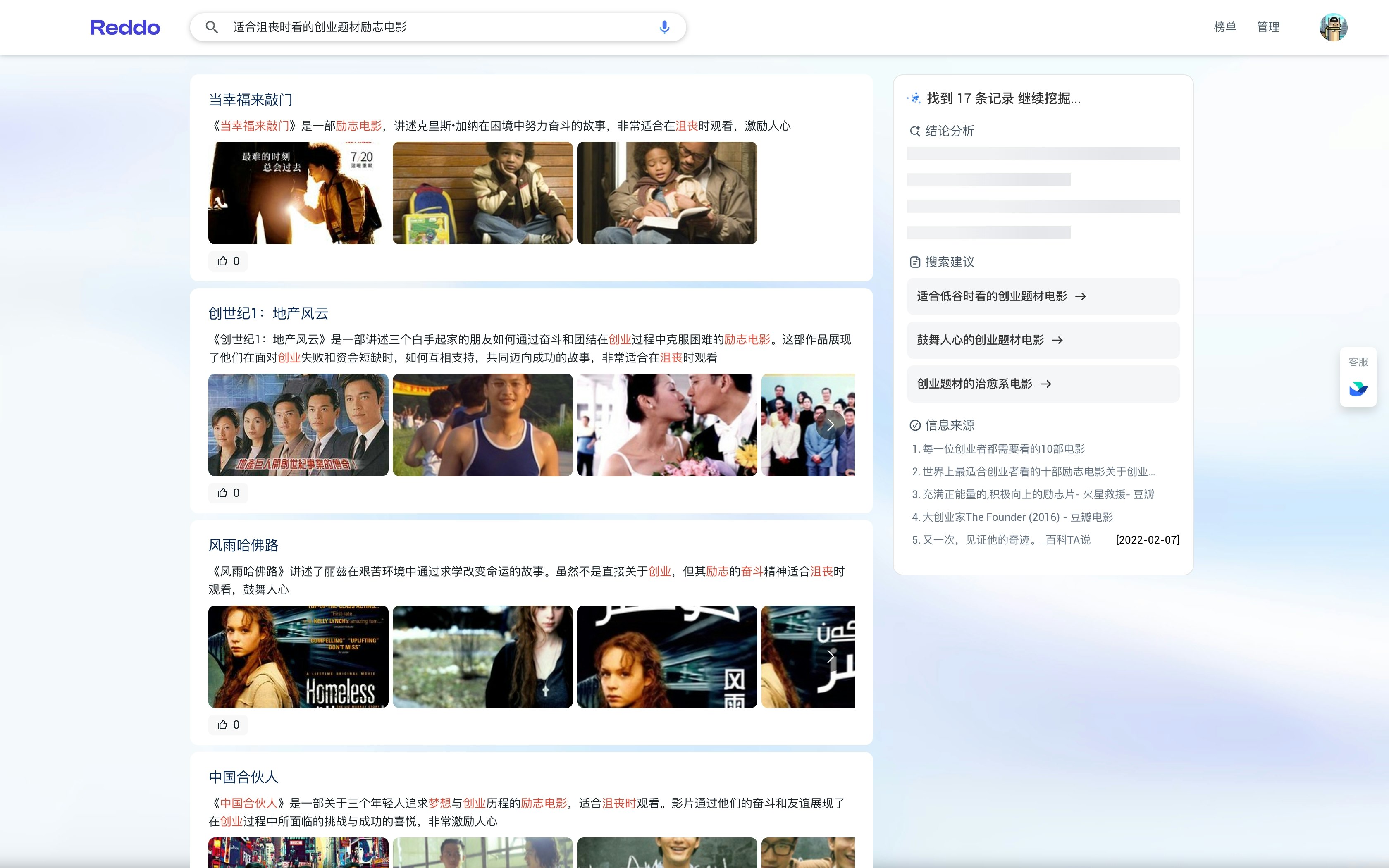Open the user avatar menu
The height and width of the screenshot is (868, 1389).
pos(1333,27)
